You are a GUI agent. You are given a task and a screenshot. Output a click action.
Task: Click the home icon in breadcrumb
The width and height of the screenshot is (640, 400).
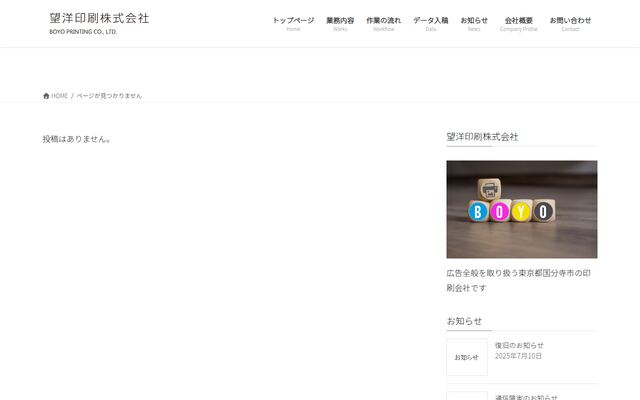[46, 96]
